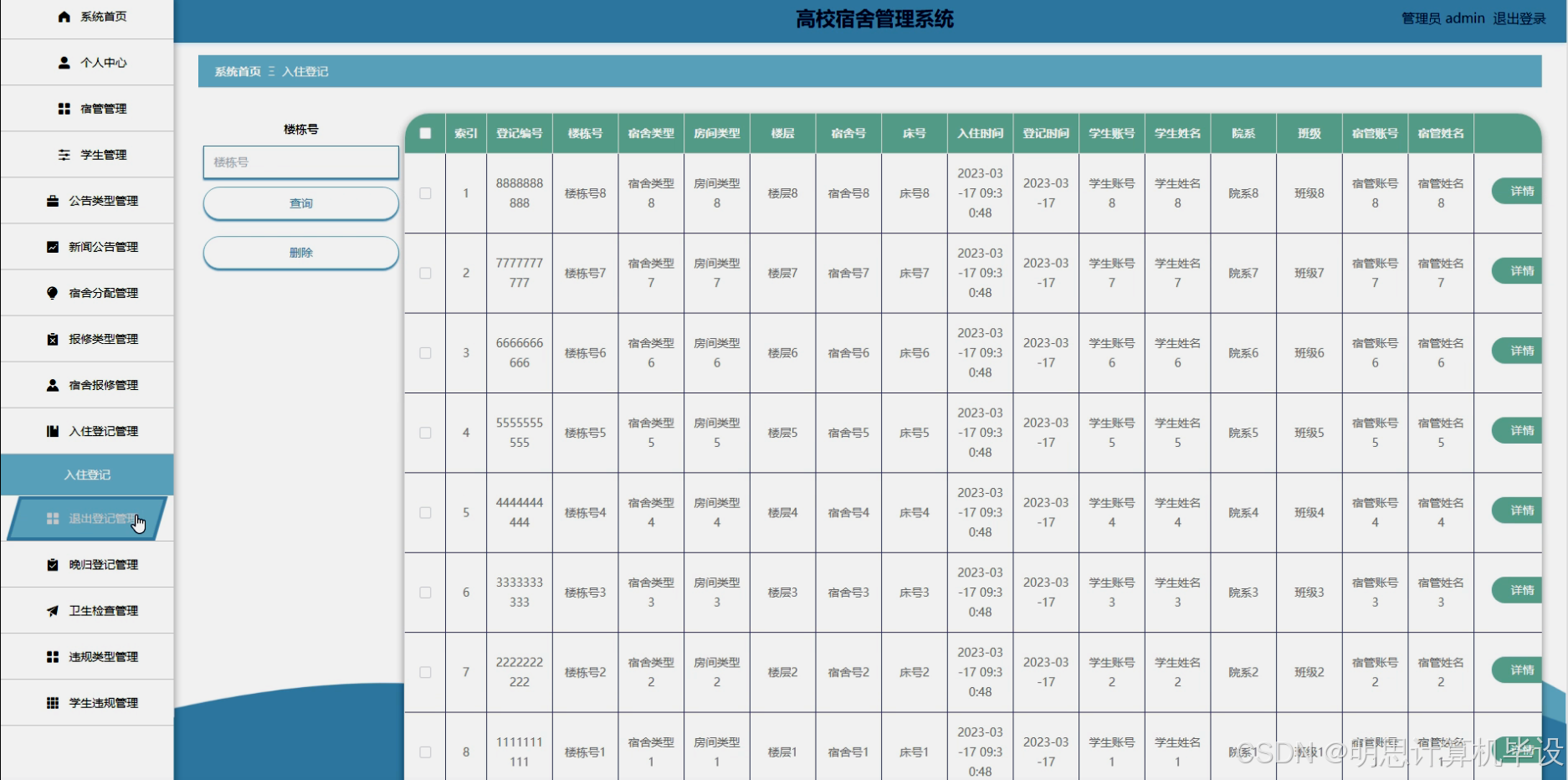Open 新闻公告管理 menu item
This screenshot has width=1568, height=780.
(x=87, y=247)
